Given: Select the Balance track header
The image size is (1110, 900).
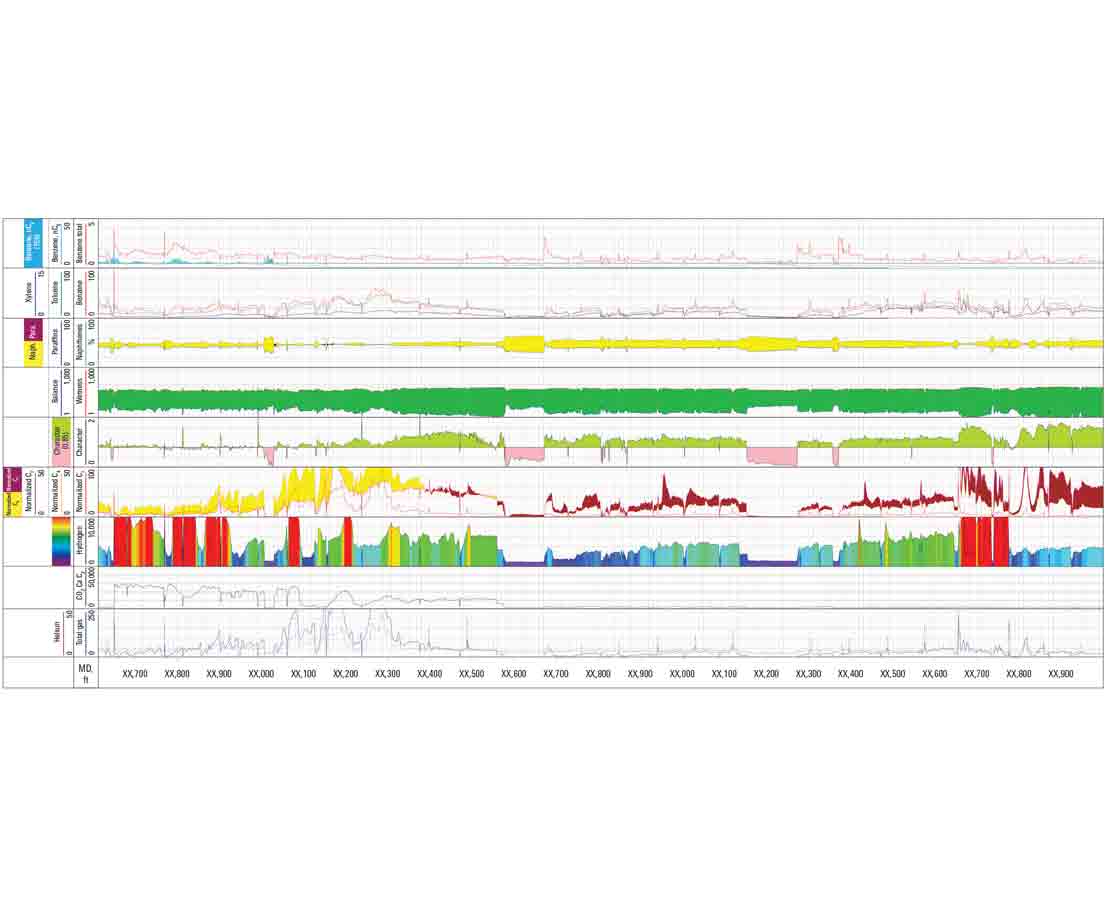Looking at the screenshot, I should tap(56, 391).
